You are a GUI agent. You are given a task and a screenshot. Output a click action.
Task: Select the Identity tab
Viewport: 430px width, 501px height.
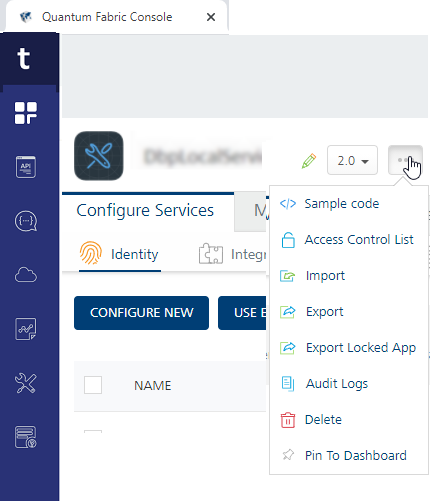120,254
